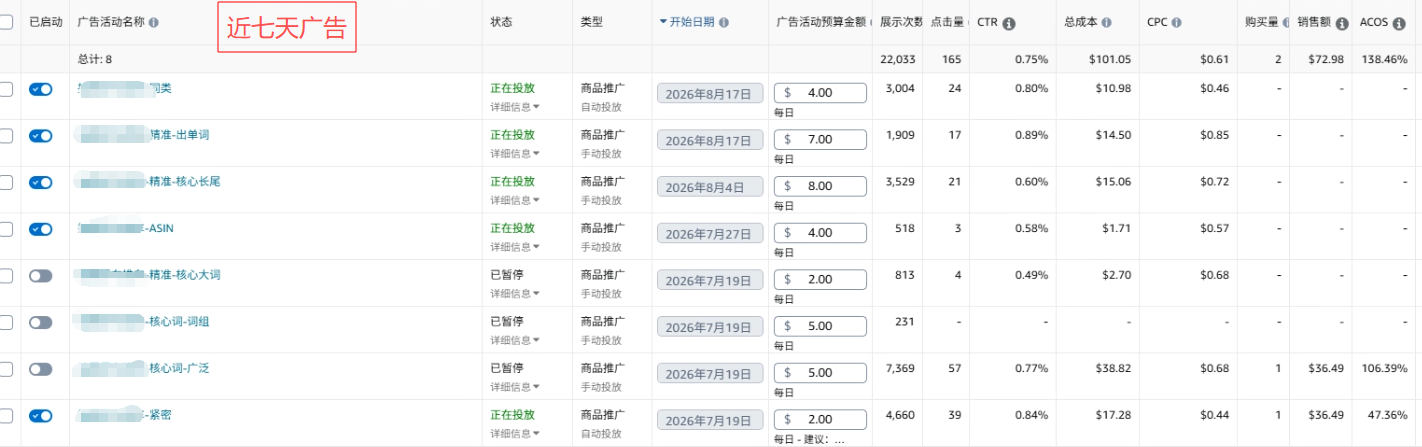Expand 详细信息 for the paused 核心词-词组 campaign
The image size is (1422, 447).
[515, 340]
